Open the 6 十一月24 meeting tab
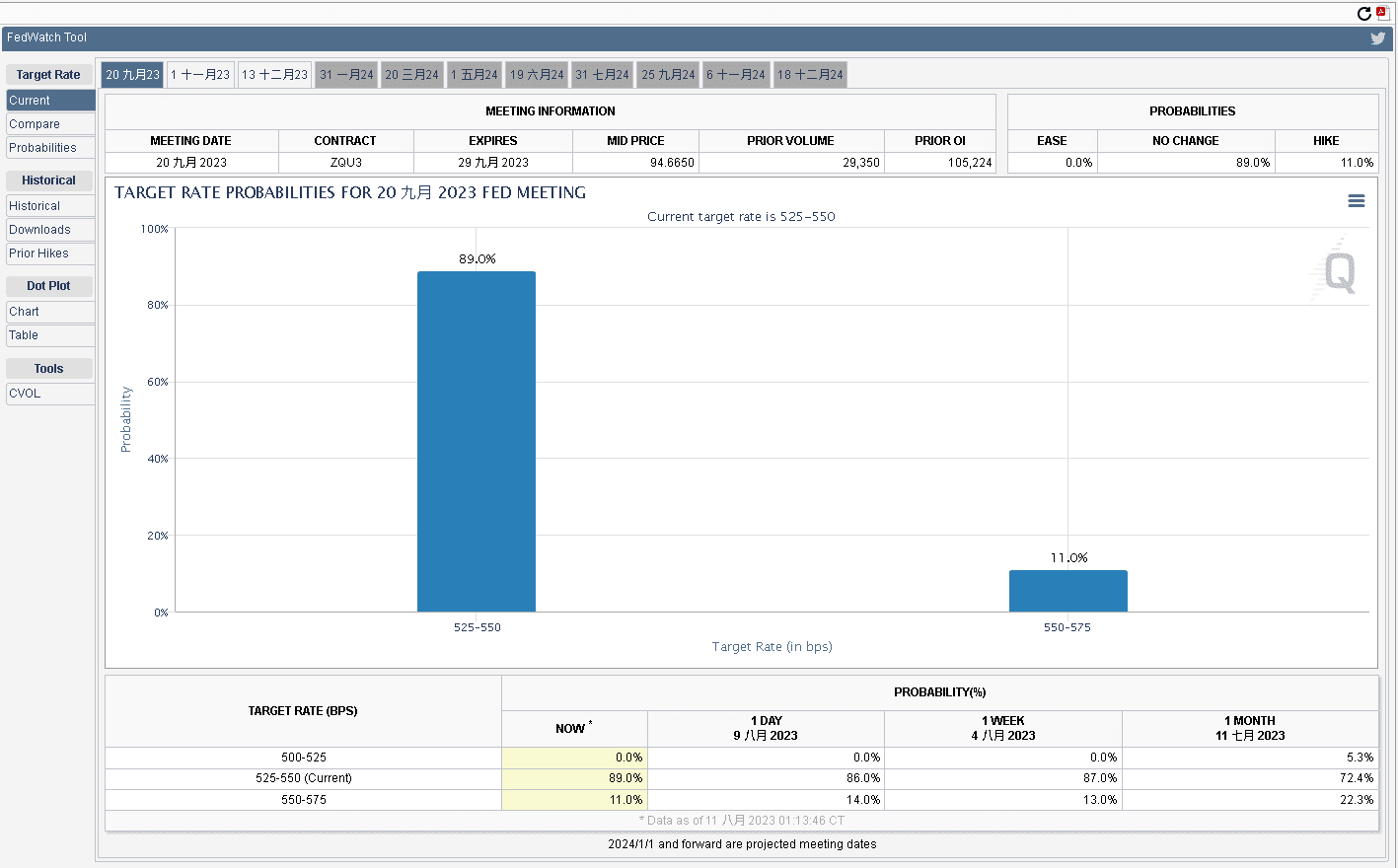 [736, 75]
